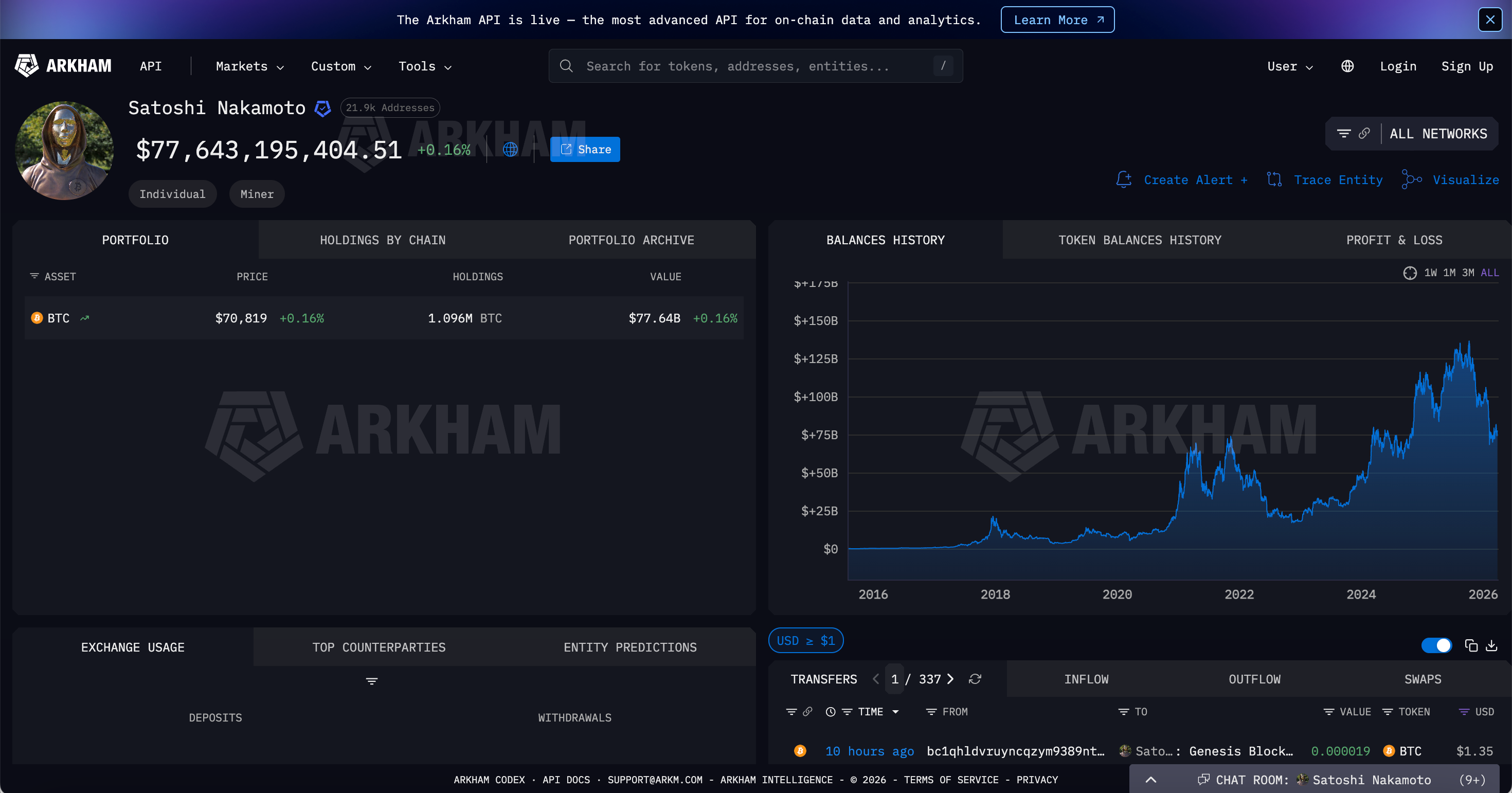1512x793 pixels.
Task: Switch to Holdings By Chain tab
Action: 382,240
